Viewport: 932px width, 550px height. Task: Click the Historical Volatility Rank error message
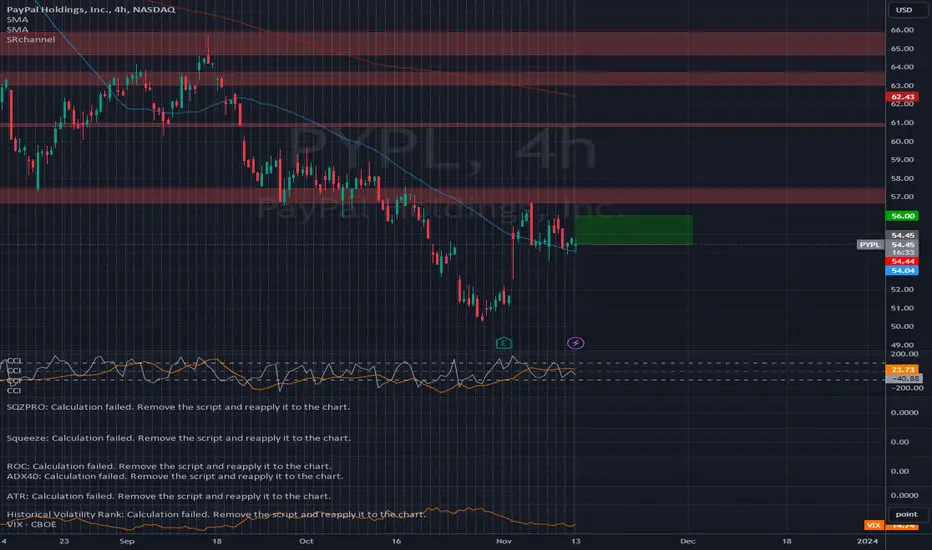tap(216, 514)
